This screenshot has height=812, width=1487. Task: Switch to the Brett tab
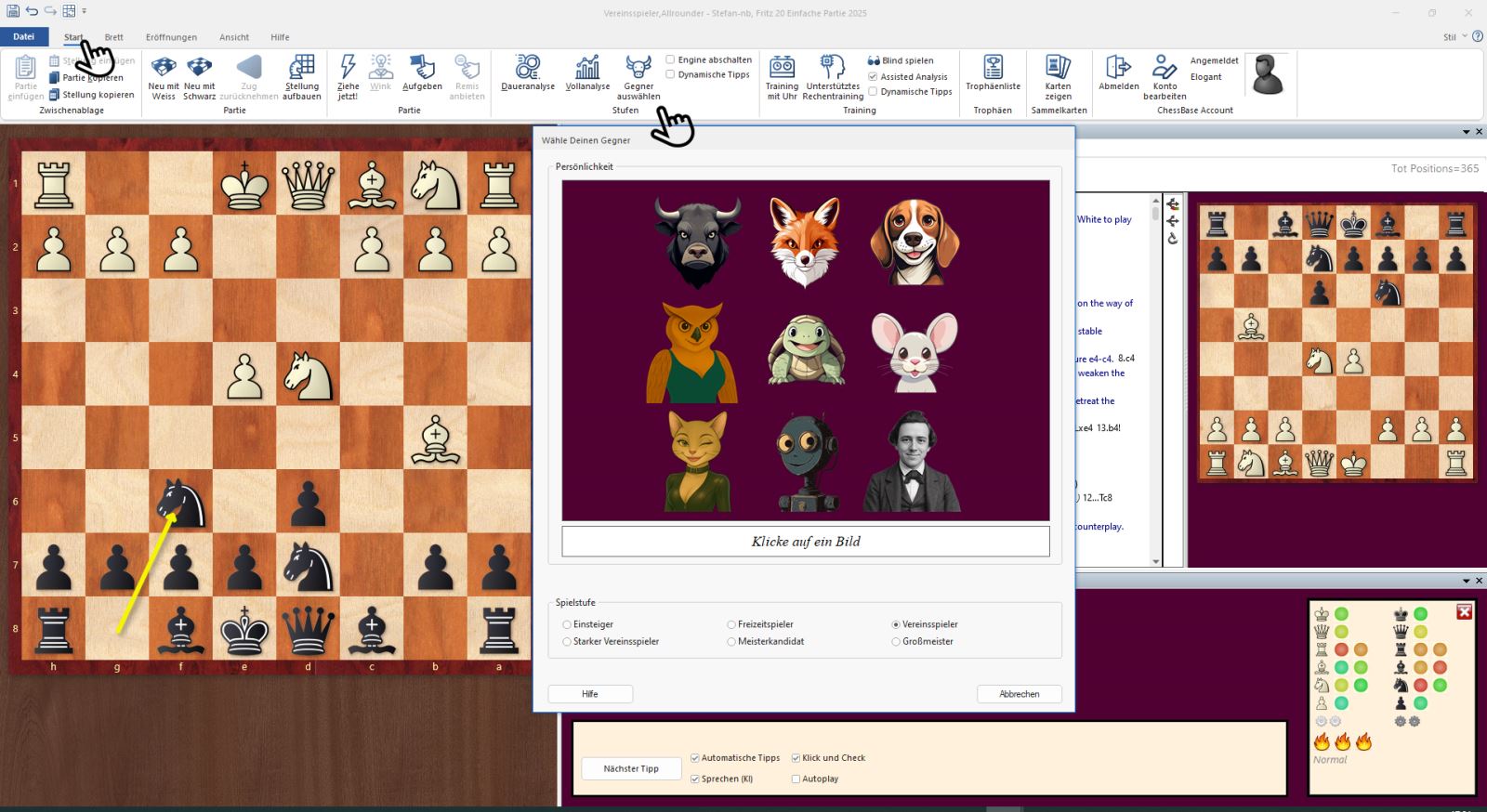[x=114, y=37]
